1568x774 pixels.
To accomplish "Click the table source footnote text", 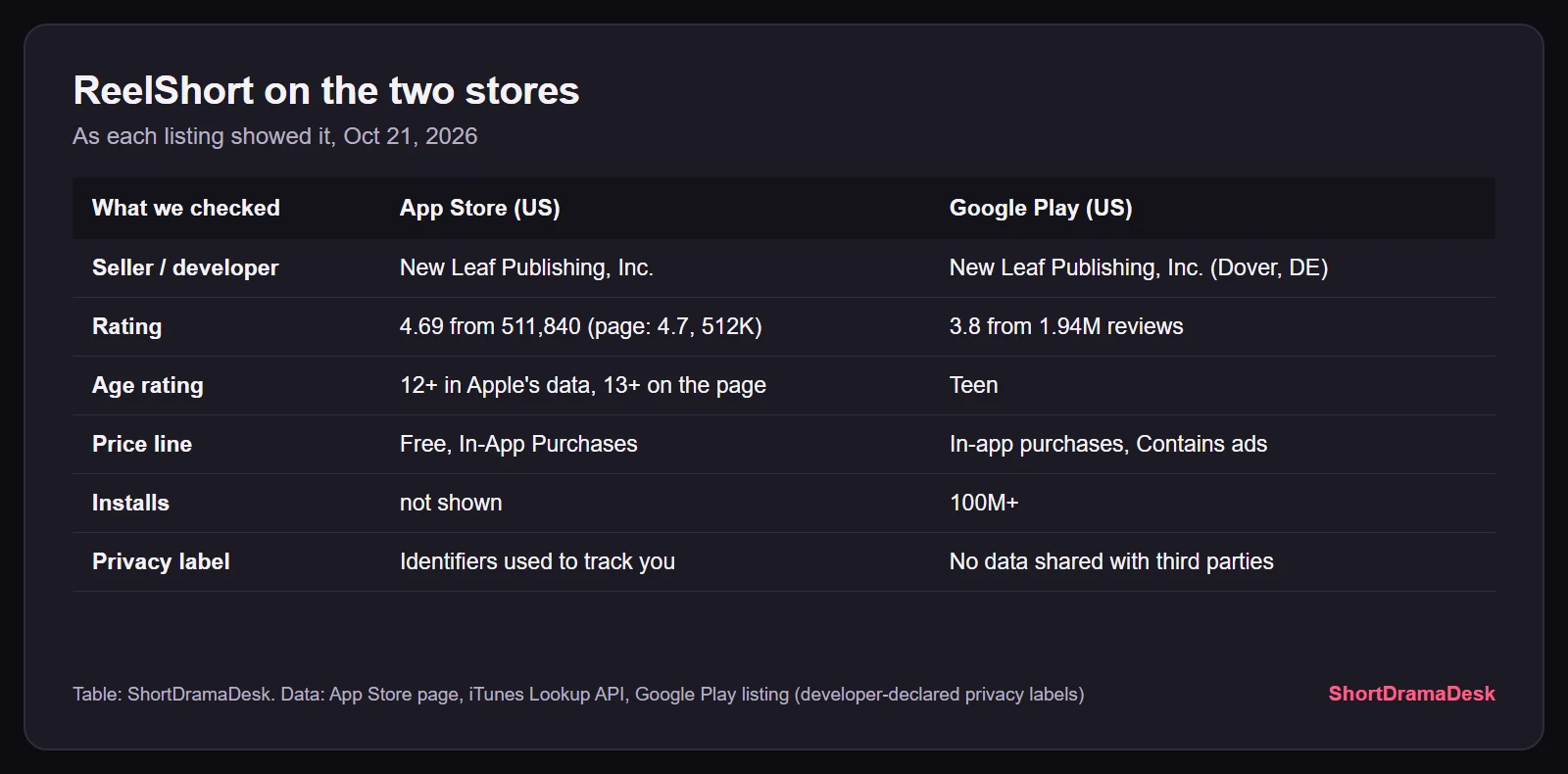I will [x=578, y=694].
